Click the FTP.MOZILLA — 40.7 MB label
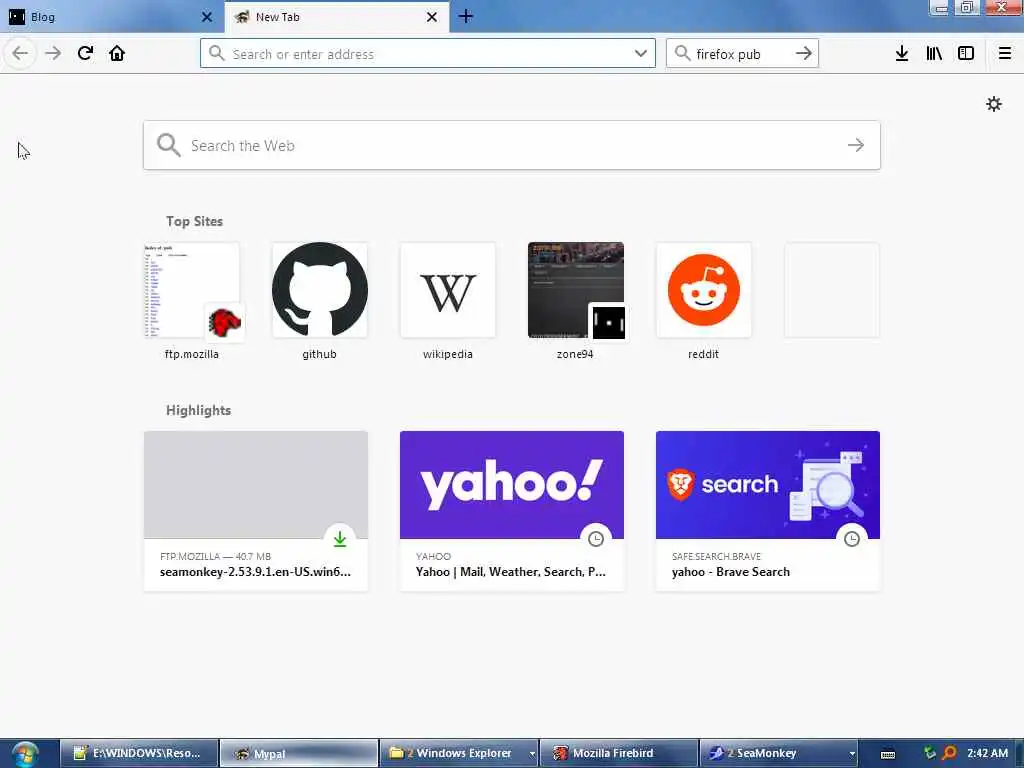The image size is (1024, 768). (216, 556)
